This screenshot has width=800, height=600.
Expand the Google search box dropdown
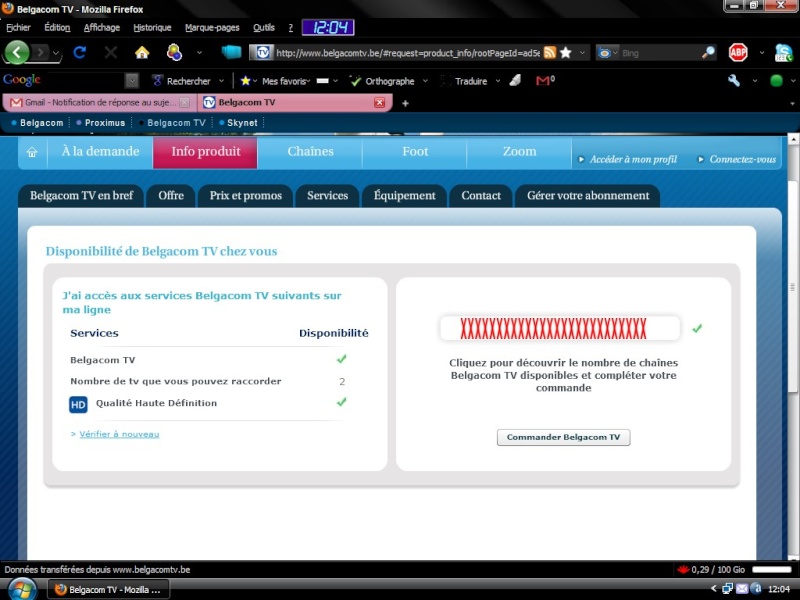coord(132,81)
